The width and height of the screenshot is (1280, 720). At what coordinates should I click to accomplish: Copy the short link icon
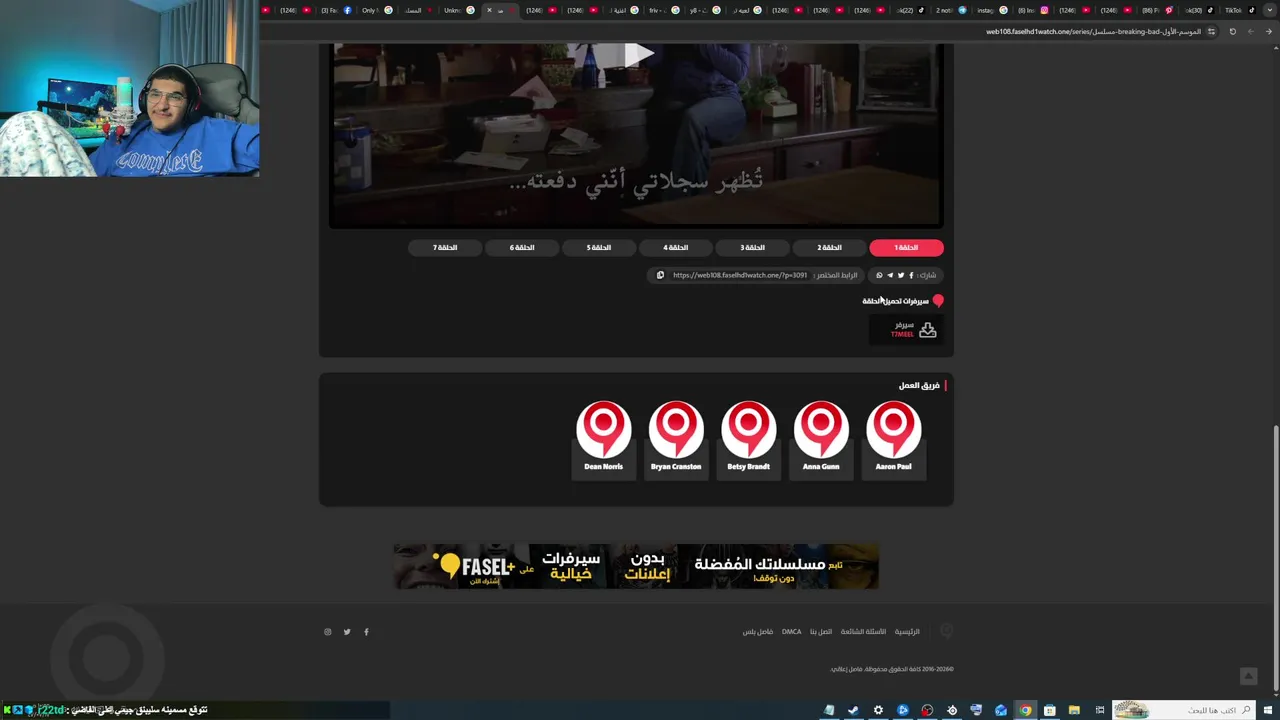click(x=660, y=275)
